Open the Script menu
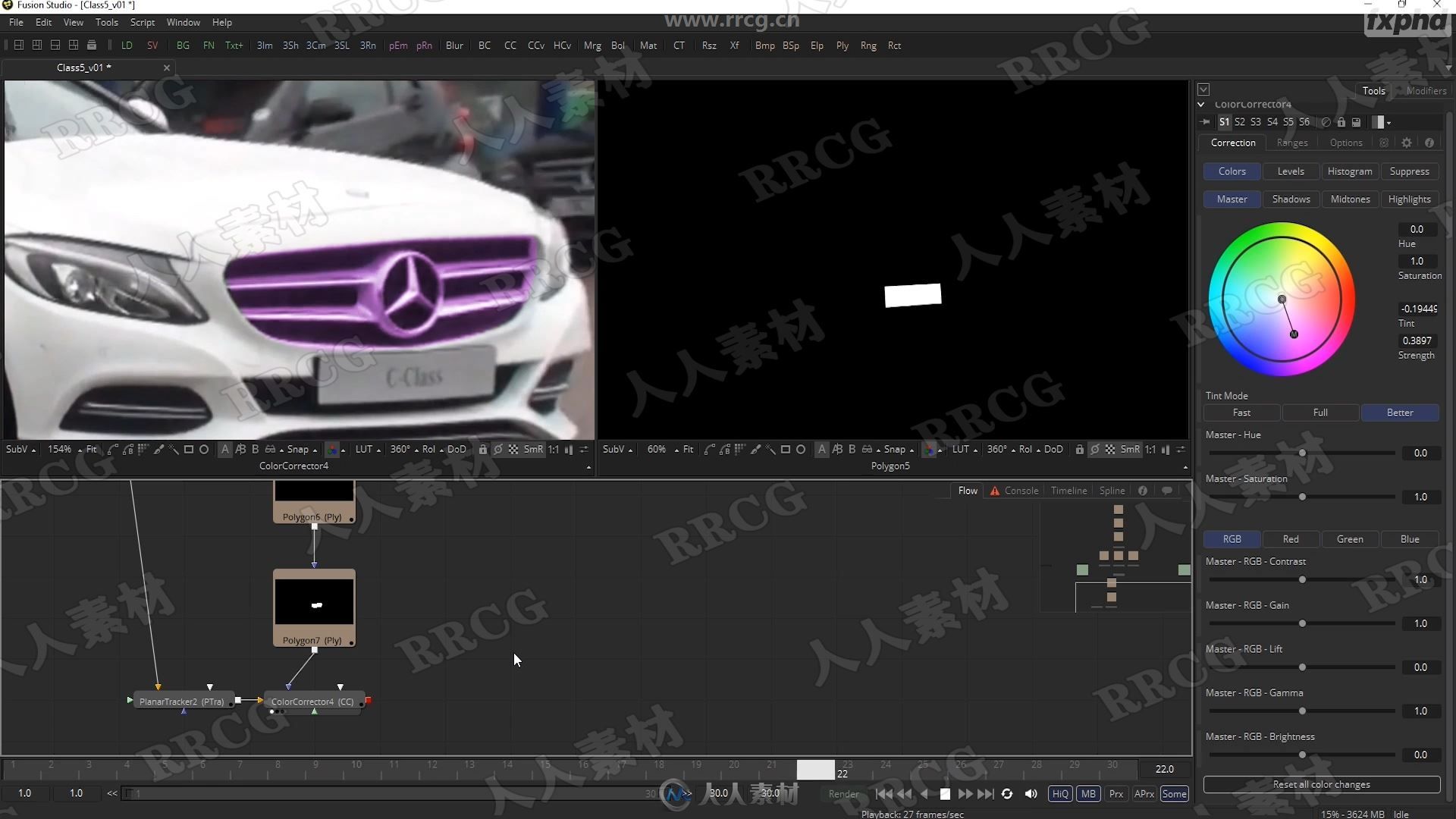 click(140, 22)
